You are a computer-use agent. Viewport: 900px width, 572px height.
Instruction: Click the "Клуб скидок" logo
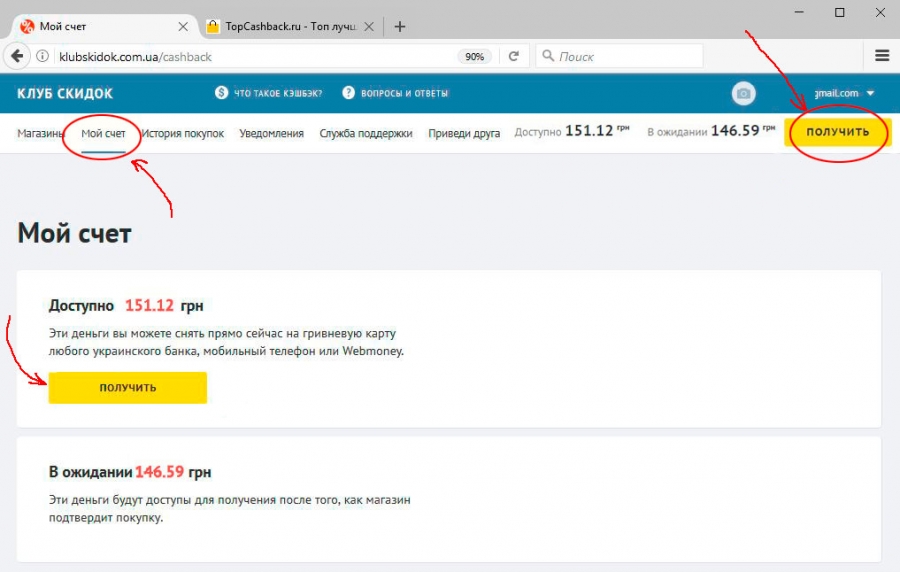(65, 94)
